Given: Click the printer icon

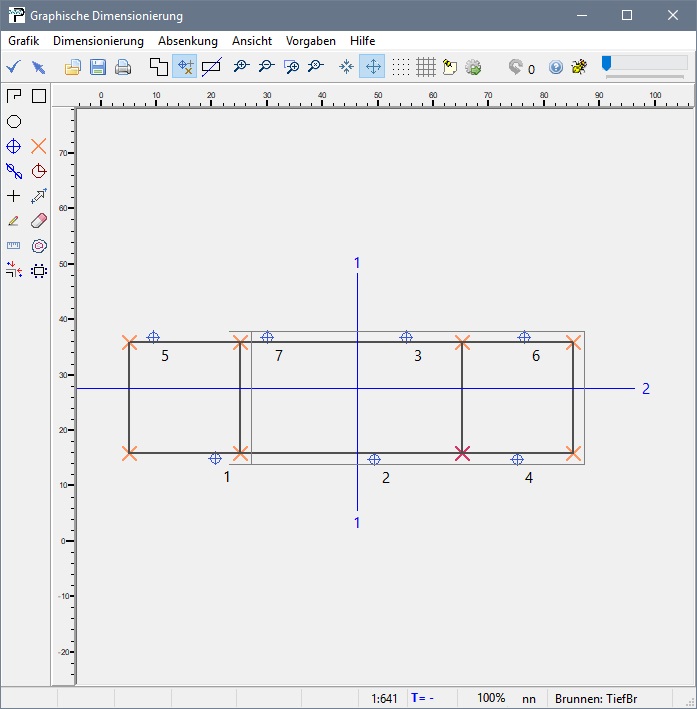Looking at the screenshot, I should 122,67.
